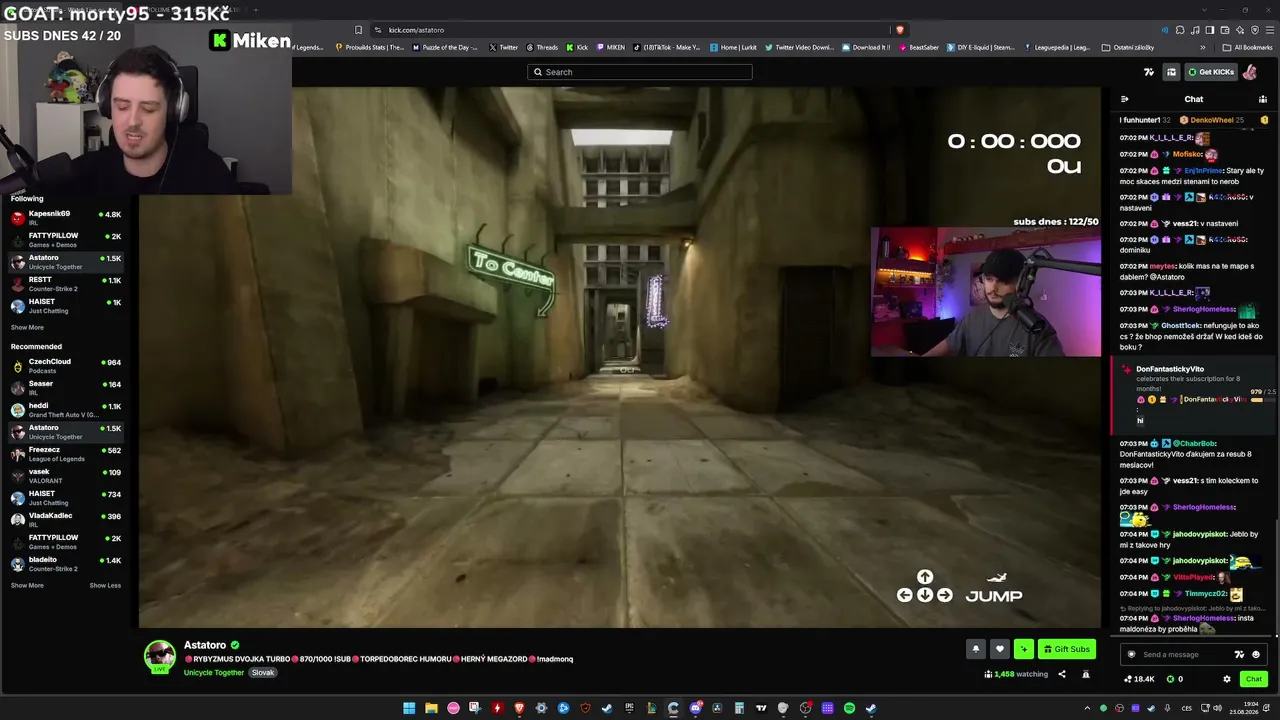The width and height of the screenshot is (1280, 720).
Task: Click DonFantastickyVito subscription pinned message
Action: coord(1193,394)
